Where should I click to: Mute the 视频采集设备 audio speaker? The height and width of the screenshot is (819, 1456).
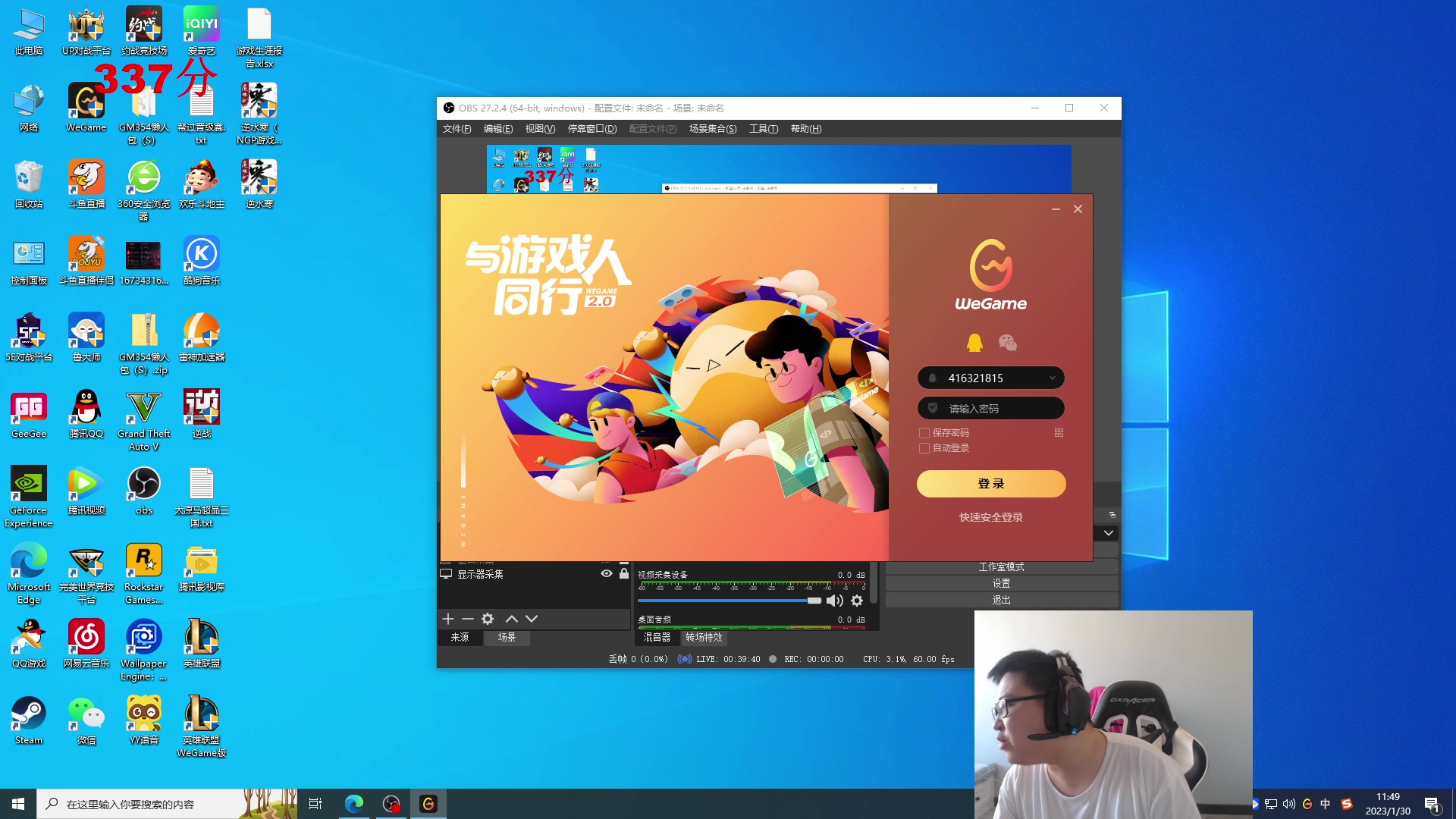pos(835,601)
